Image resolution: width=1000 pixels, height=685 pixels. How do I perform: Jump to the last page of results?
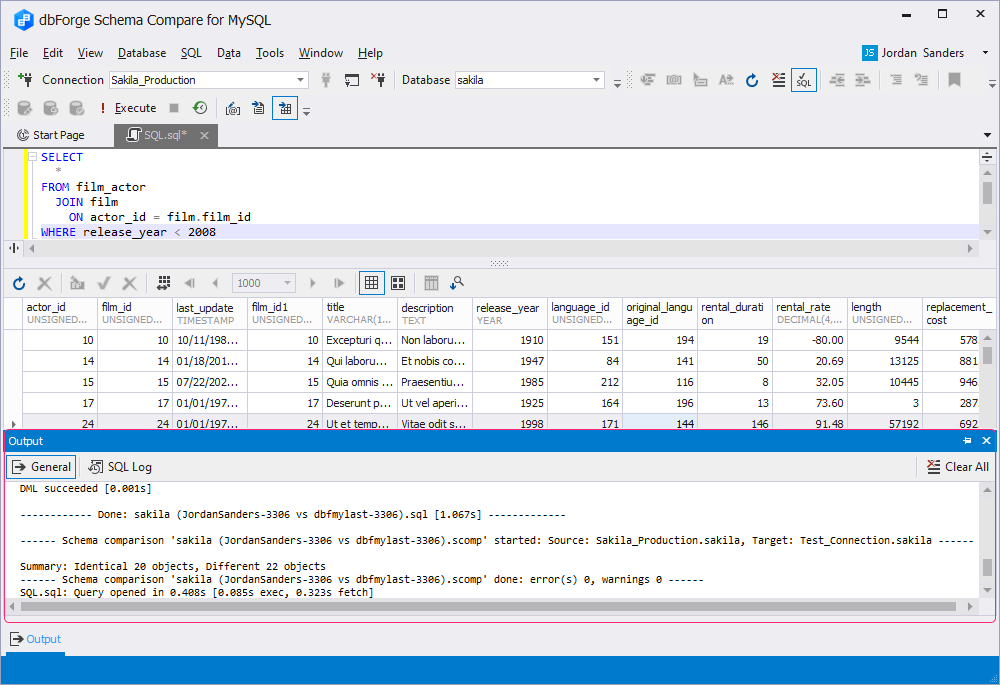pyautogui.click(x=339, y=283)
